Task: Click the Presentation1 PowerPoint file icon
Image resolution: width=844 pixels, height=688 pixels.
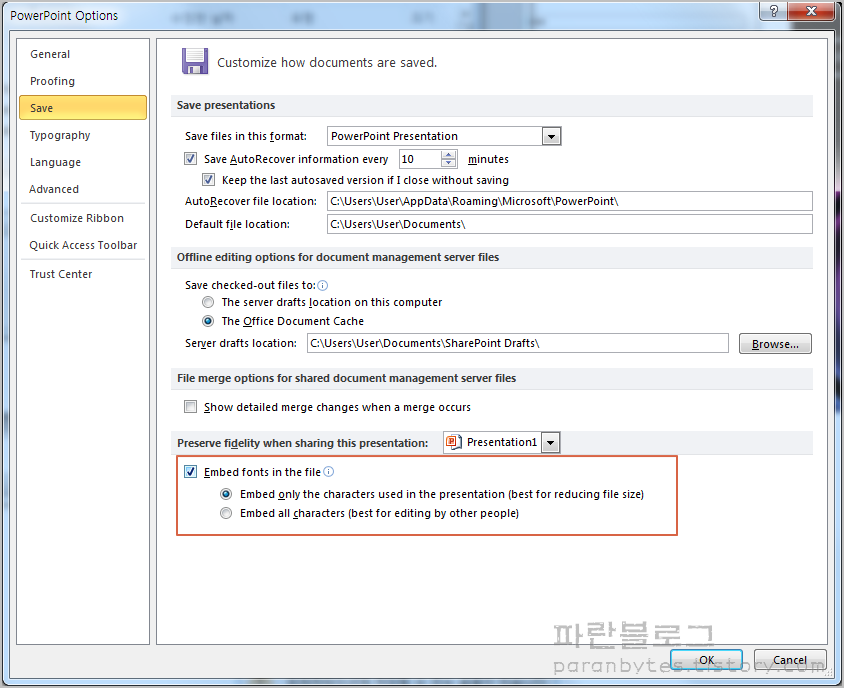Action: point(454,442)
